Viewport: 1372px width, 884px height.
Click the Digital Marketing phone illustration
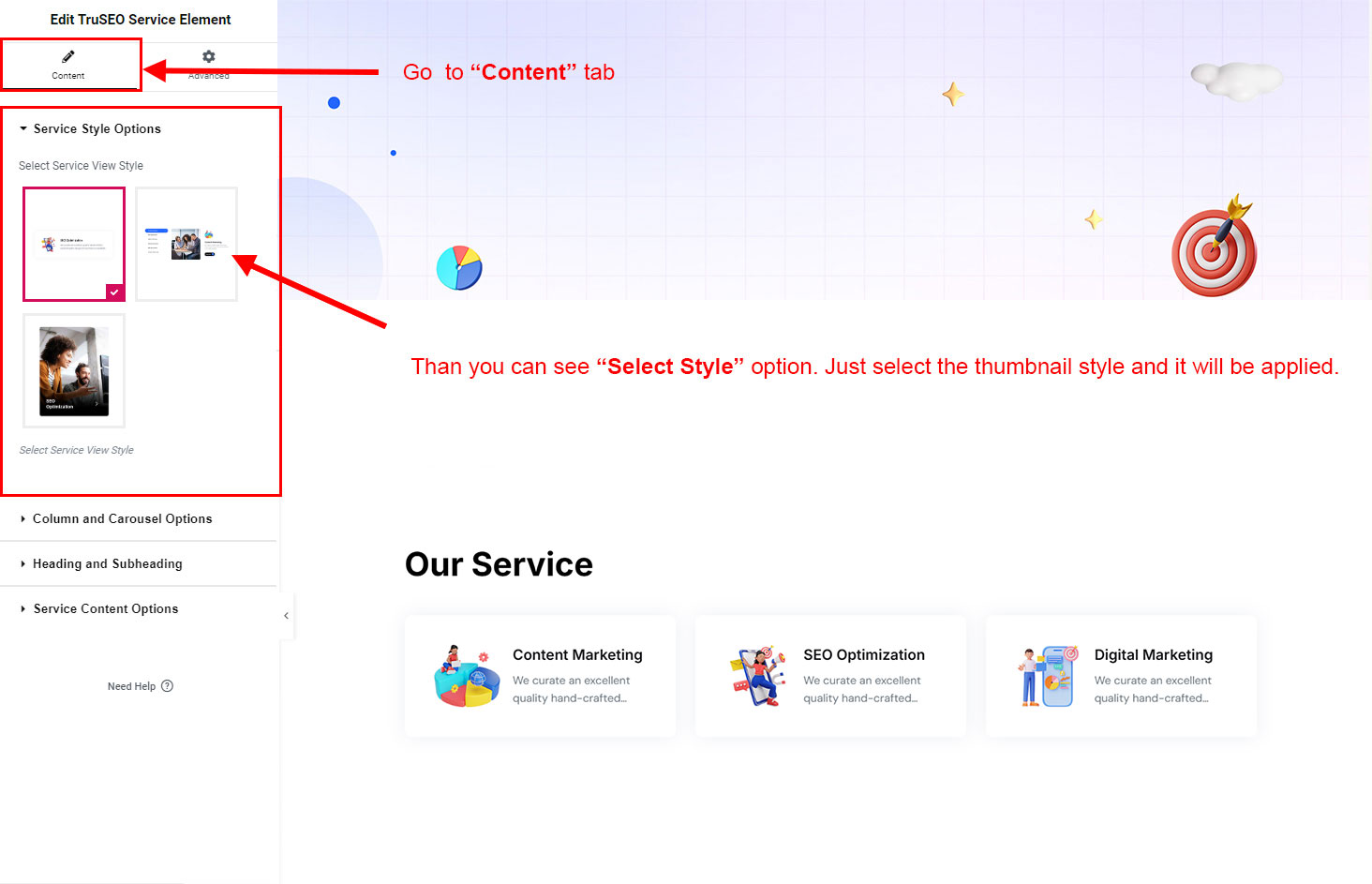click(x=1049, y=676)
